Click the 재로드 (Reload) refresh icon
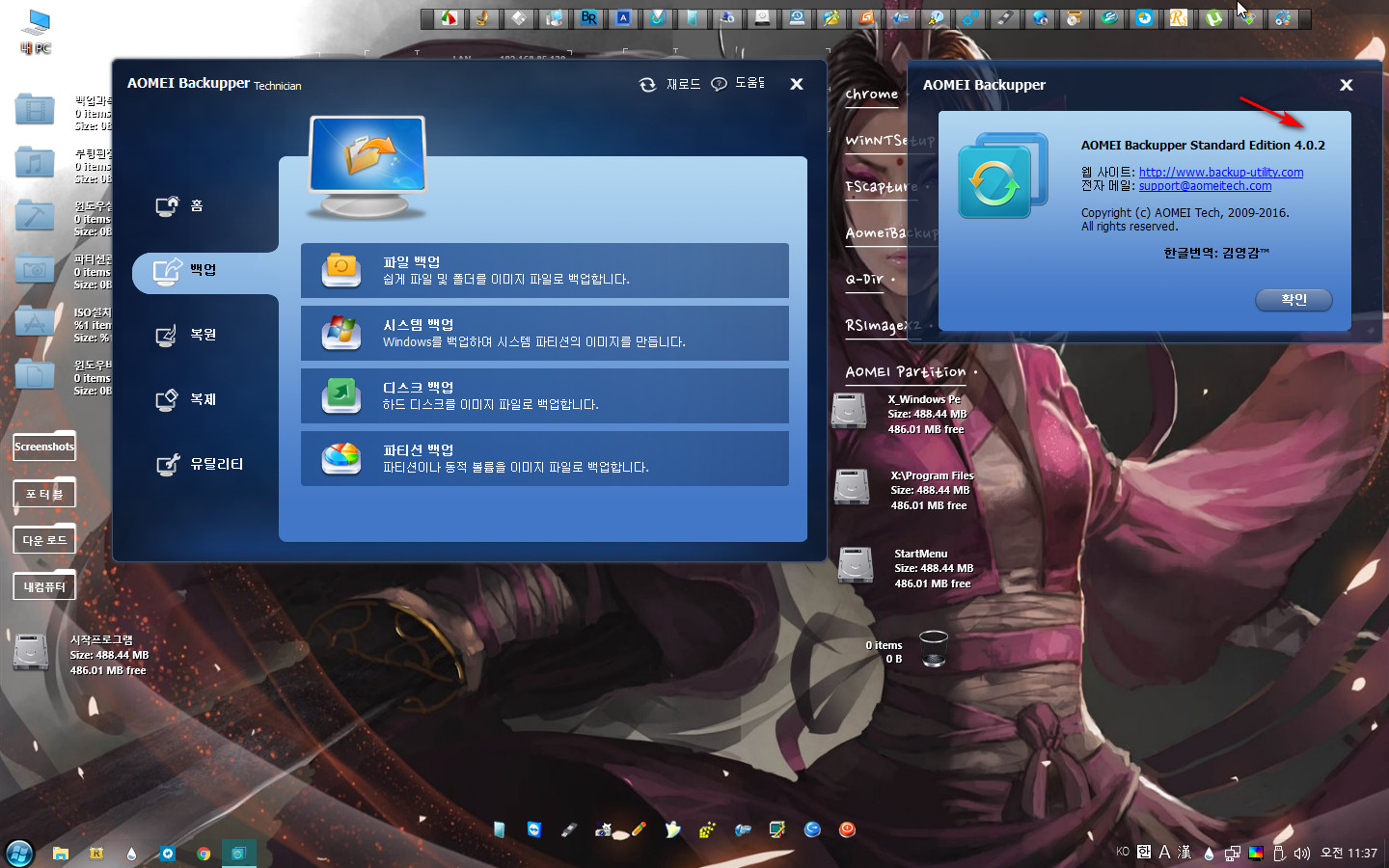Screen dimensions: 1389x868 tap(647, 85)
